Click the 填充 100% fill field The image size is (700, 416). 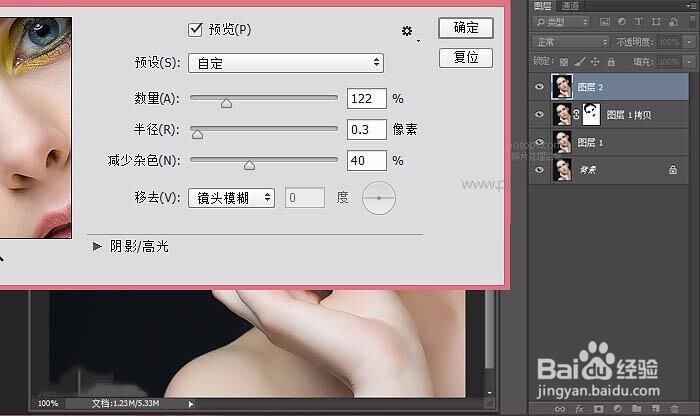pyautogui.click(x=670, y=62)
